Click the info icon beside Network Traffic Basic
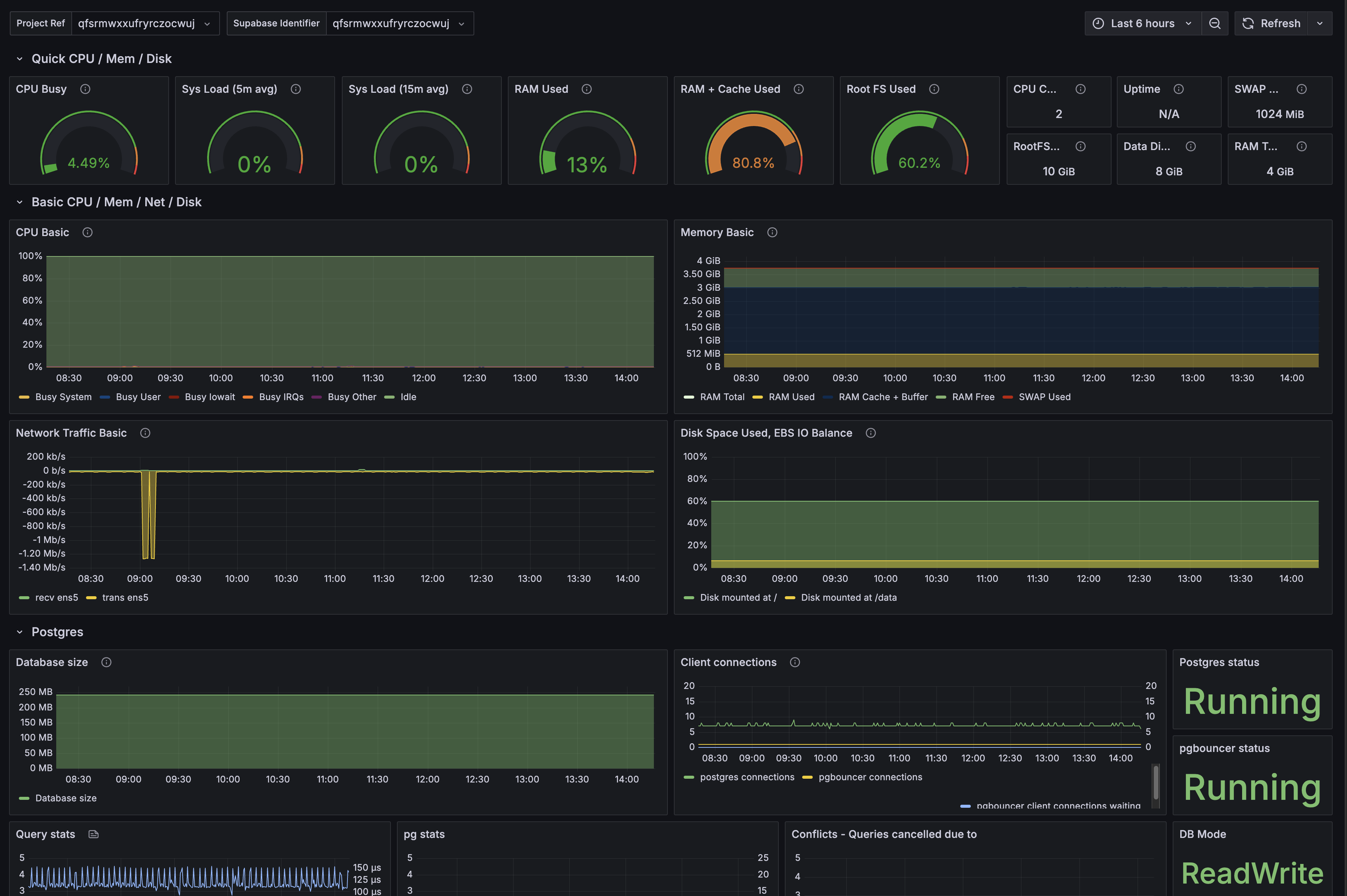Viewport: 1347px width, 896px height. point(145,433)
